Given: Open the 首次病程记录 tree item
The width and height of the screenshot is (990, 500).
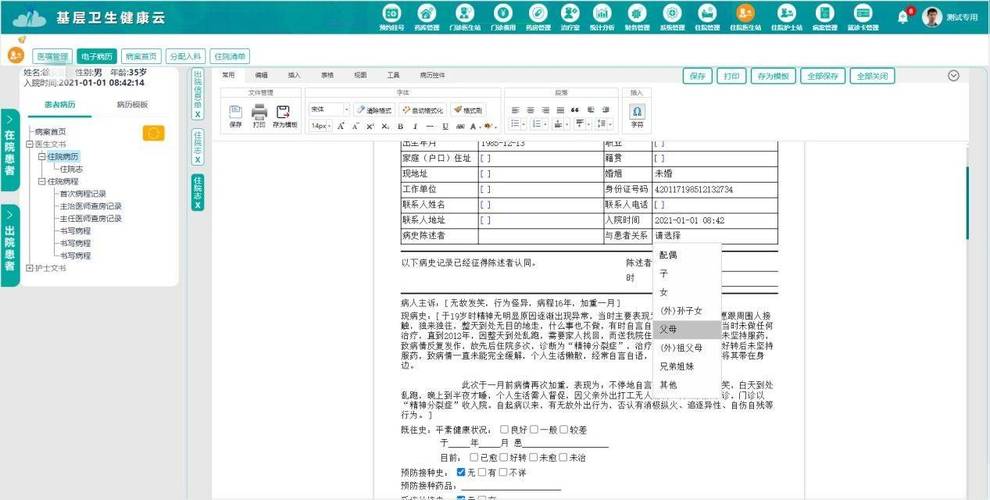Looking at the screenshot, I should point(83,194).
